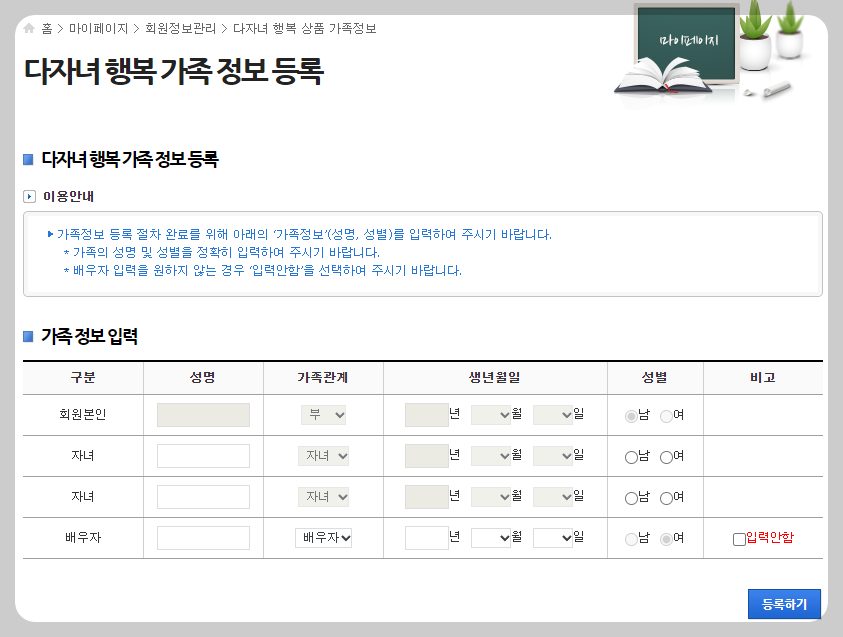
Task: Submit the form with 등록하기 button
Action: [784, 604]
